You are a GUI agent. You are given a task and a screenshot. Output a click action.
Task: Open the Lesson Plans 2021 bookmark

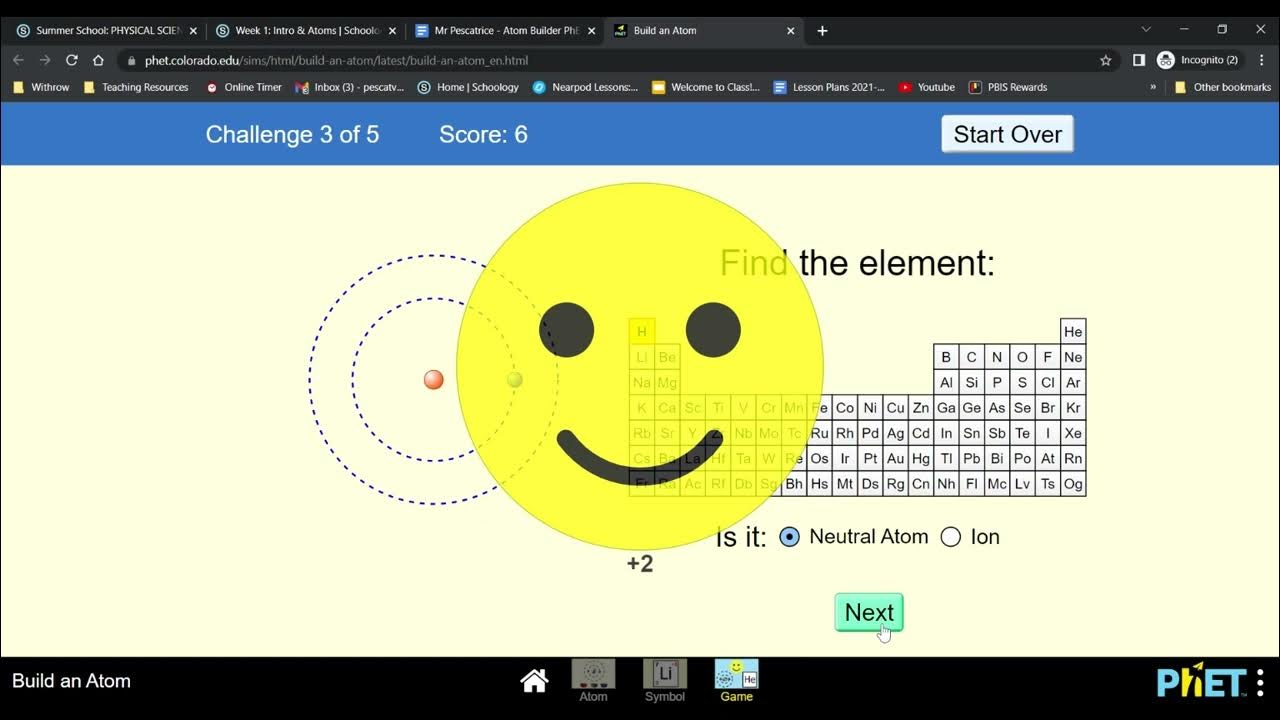coord(830,87)
